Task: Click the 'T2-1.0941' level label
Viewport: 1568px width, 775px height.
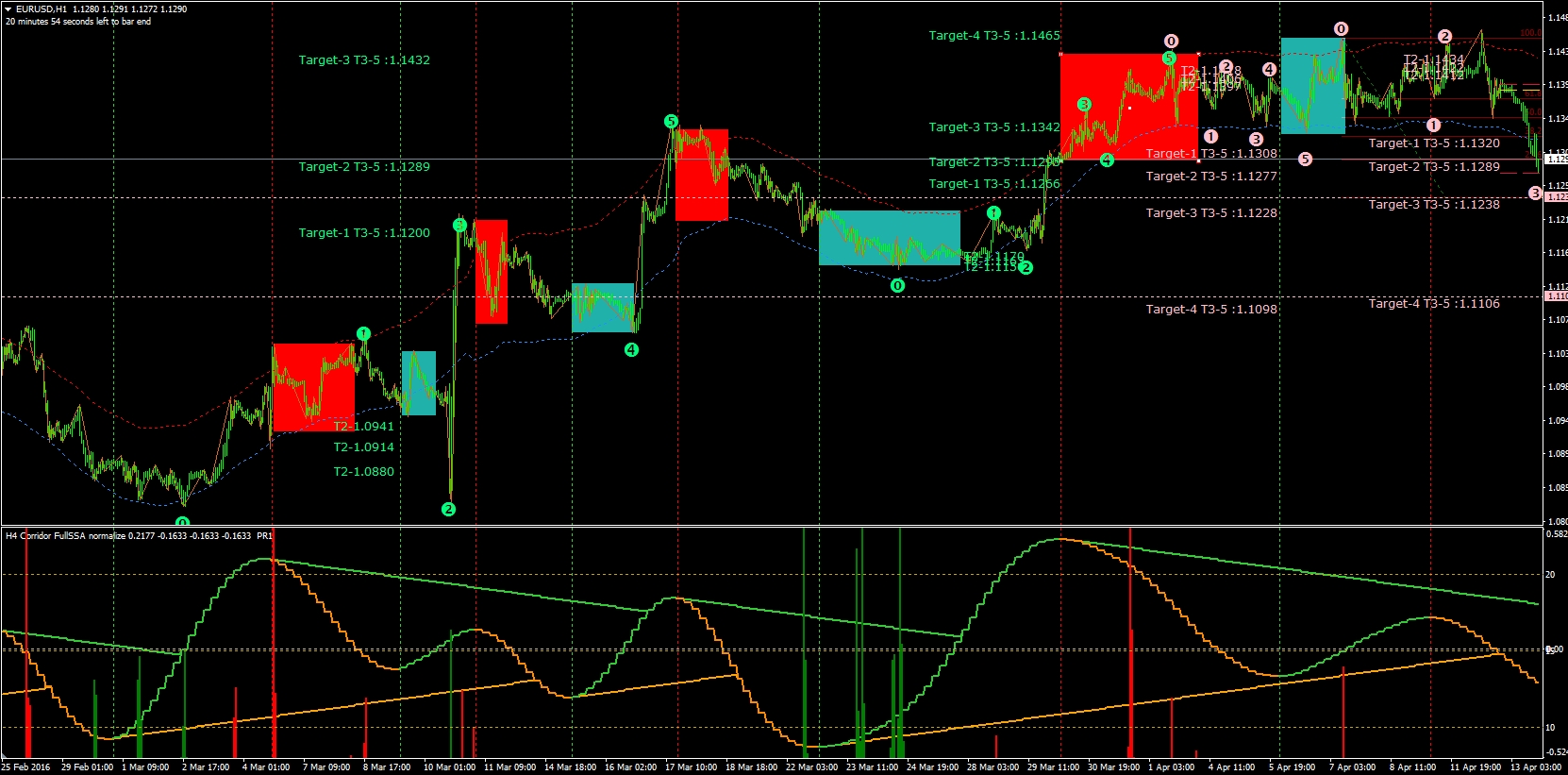Action: [364, 426]
